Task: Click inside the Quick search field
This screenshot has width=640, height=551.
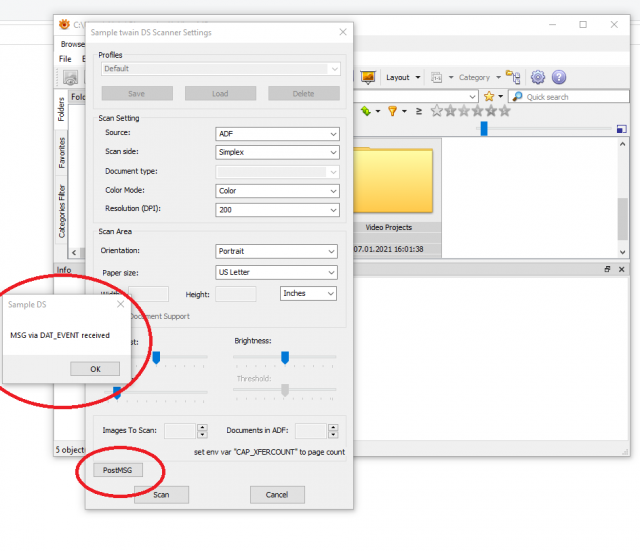Action: click(x=569, y=97)
